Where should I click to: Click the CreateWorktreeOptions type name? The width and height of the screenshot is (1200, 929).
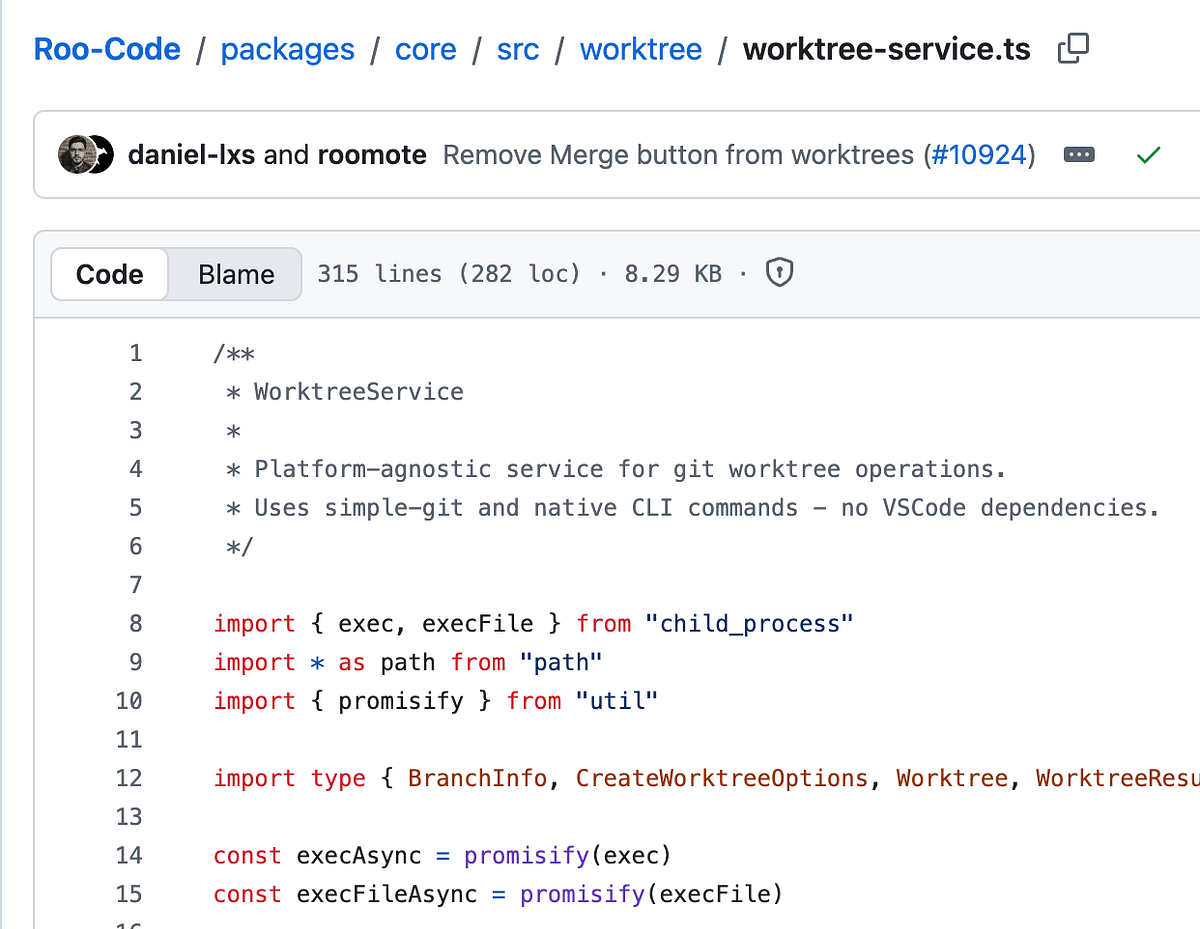(x=722, y=778)
